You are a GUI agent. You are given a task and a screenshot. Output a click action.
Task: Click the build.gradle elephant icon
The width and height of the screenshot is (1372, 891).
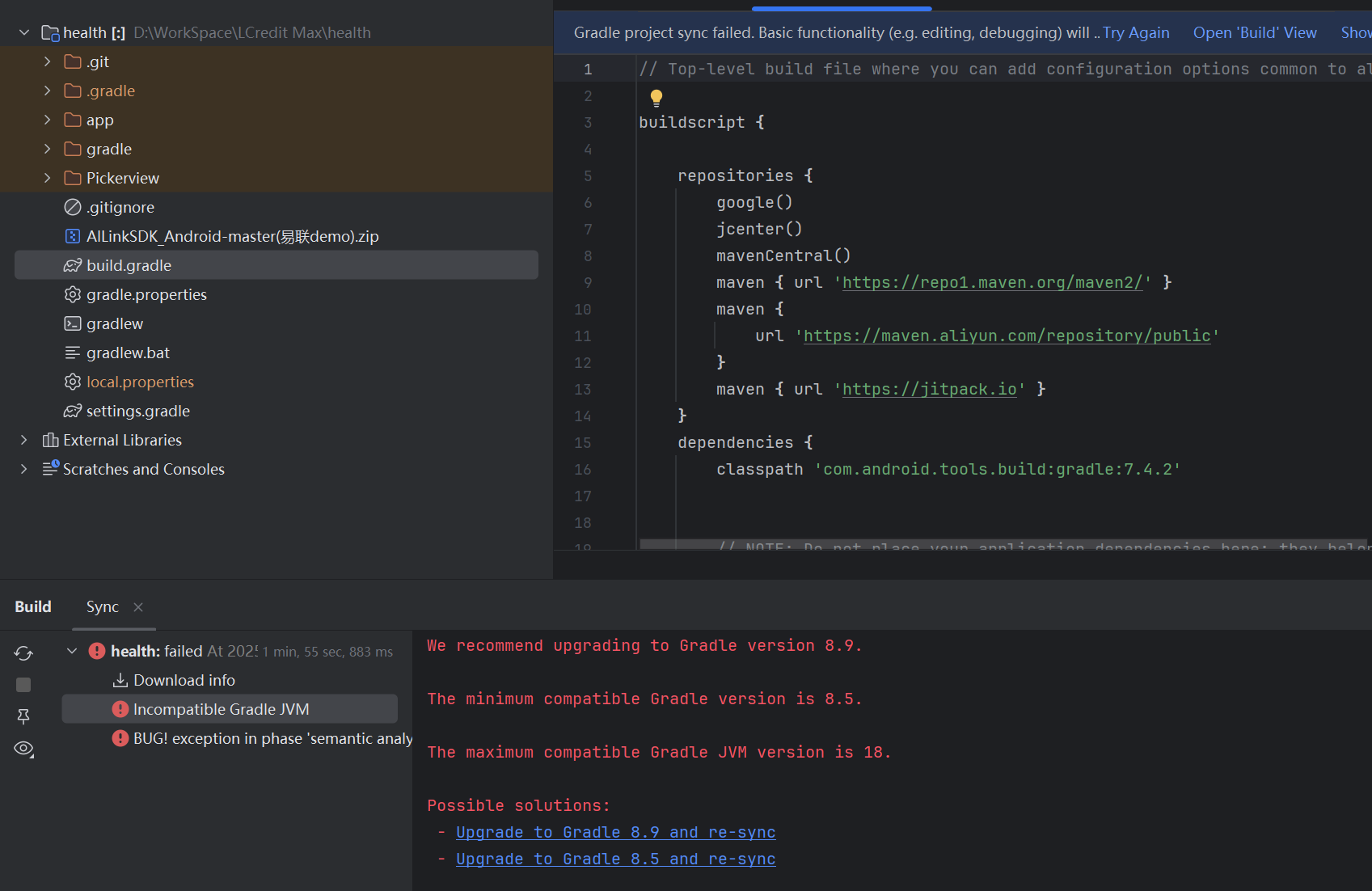pos(73,265)
